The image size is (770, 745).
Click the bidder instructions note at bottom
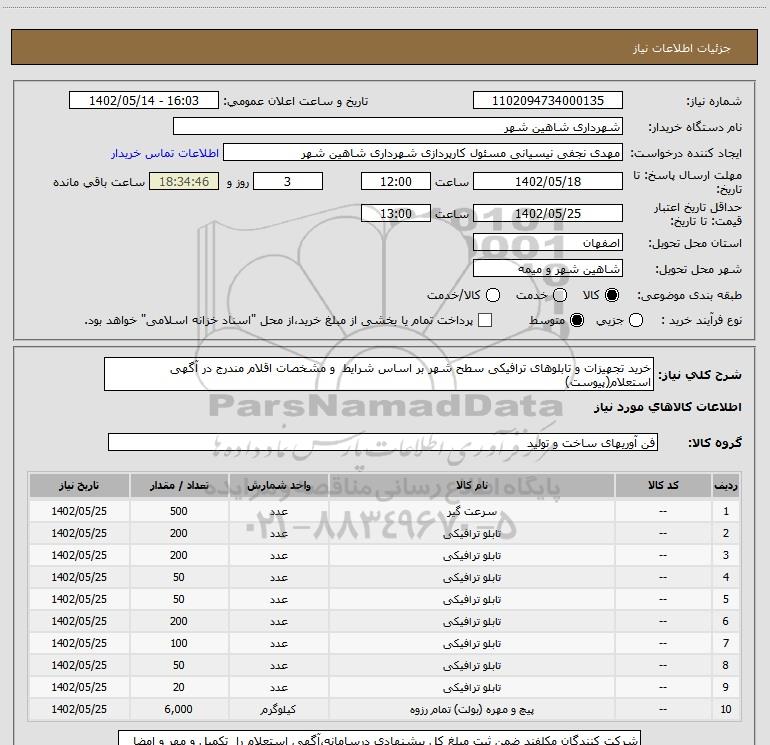(379, 738)
